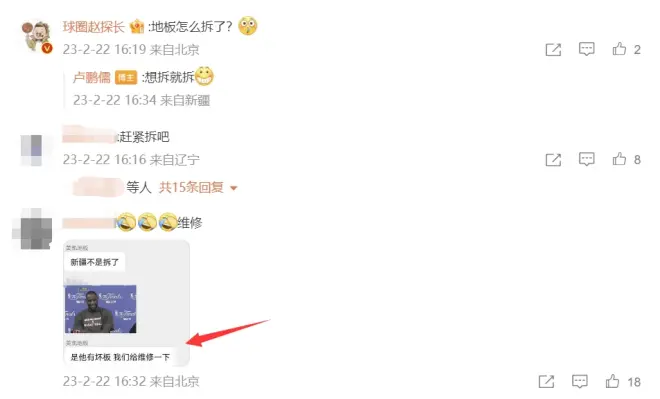Open reply box for 赶紧拆吧 comment
The image size is (660, 399).
586,160
